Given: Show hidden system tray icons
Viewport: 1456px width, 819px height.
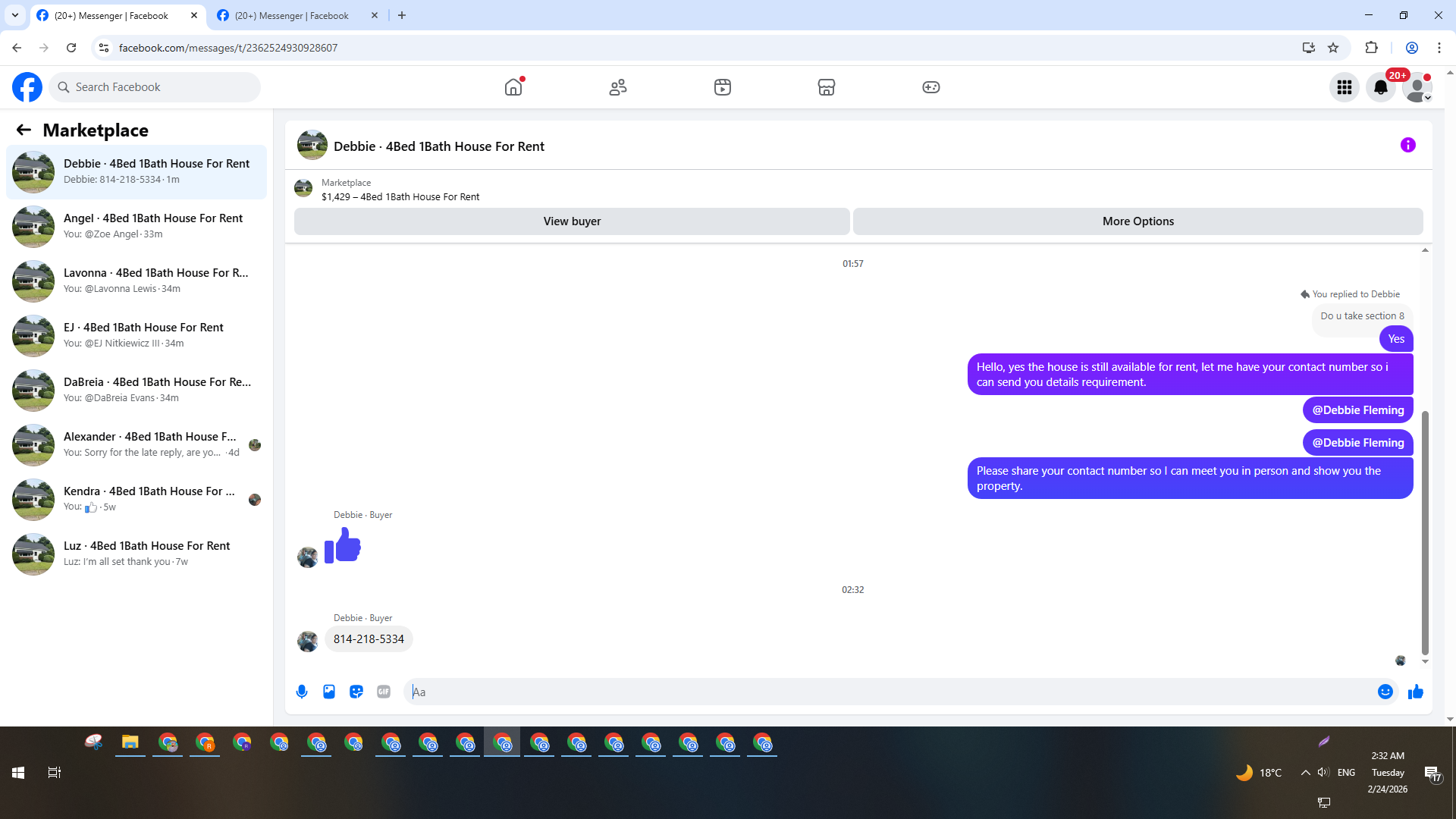Looking at the screenshot, I should point(1305,773).
